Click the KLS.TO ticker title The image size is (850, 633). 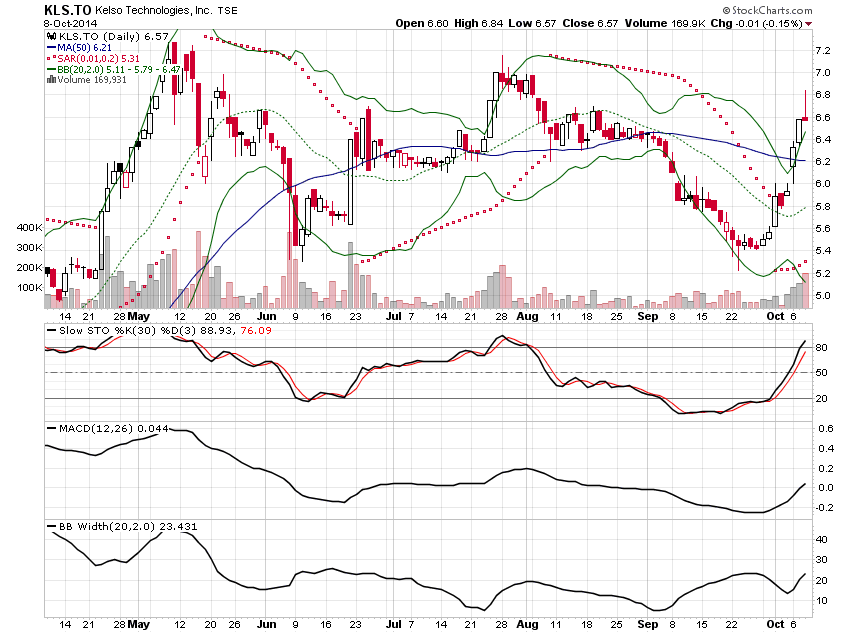[x=68, y=10]
